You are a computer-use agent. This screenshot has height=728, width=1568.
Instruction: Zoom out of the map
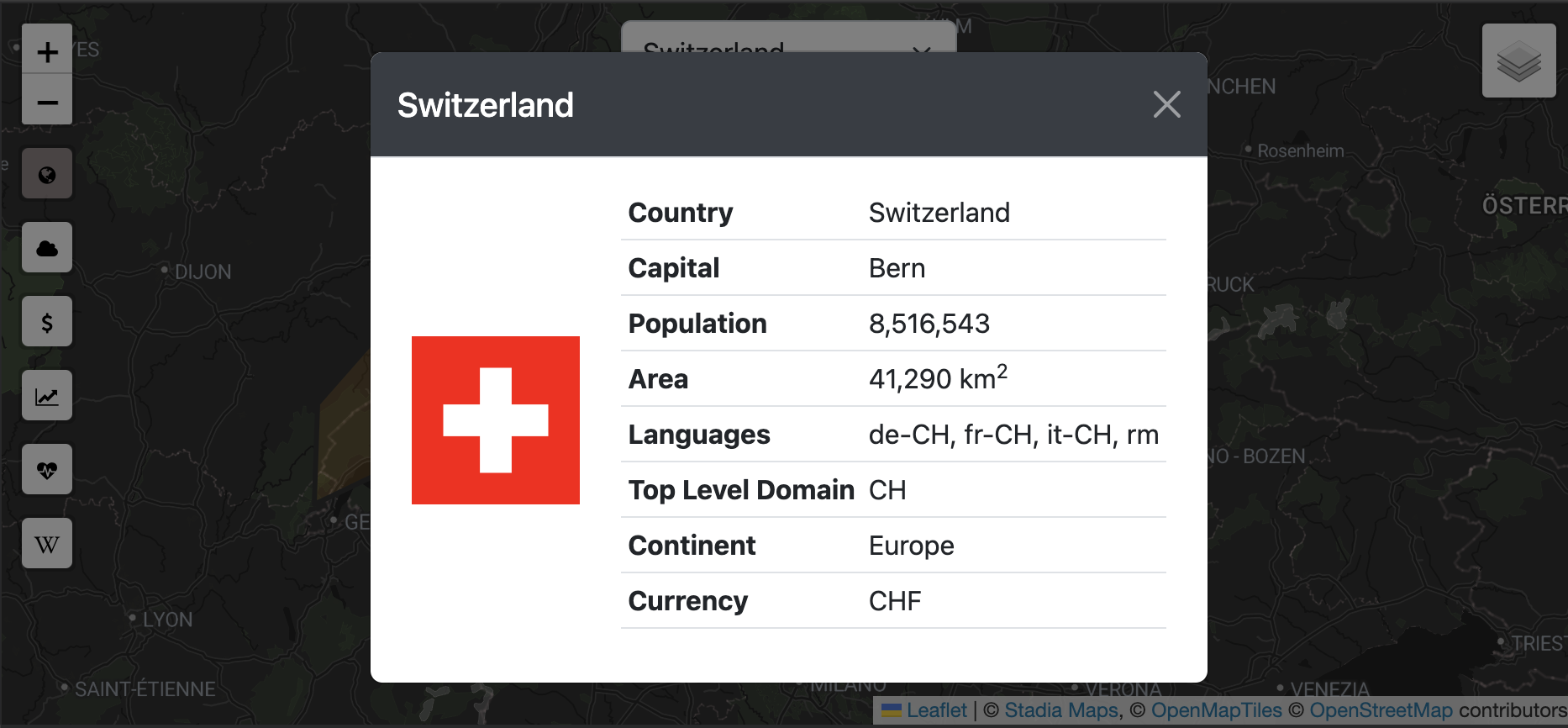pyautogui.click(x=47, y=103)
